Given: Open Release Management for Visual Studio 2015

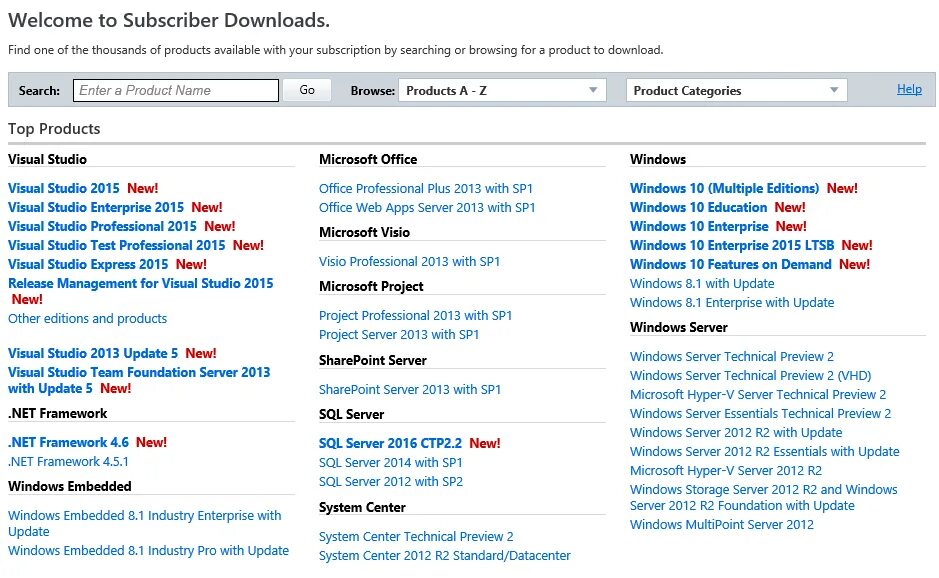Looking at the screenshot, I should (141, 283).
